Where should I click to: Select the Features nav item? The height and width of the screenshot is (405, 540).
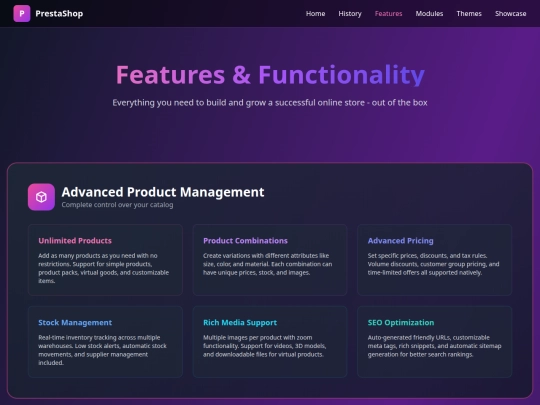point(388,13)
